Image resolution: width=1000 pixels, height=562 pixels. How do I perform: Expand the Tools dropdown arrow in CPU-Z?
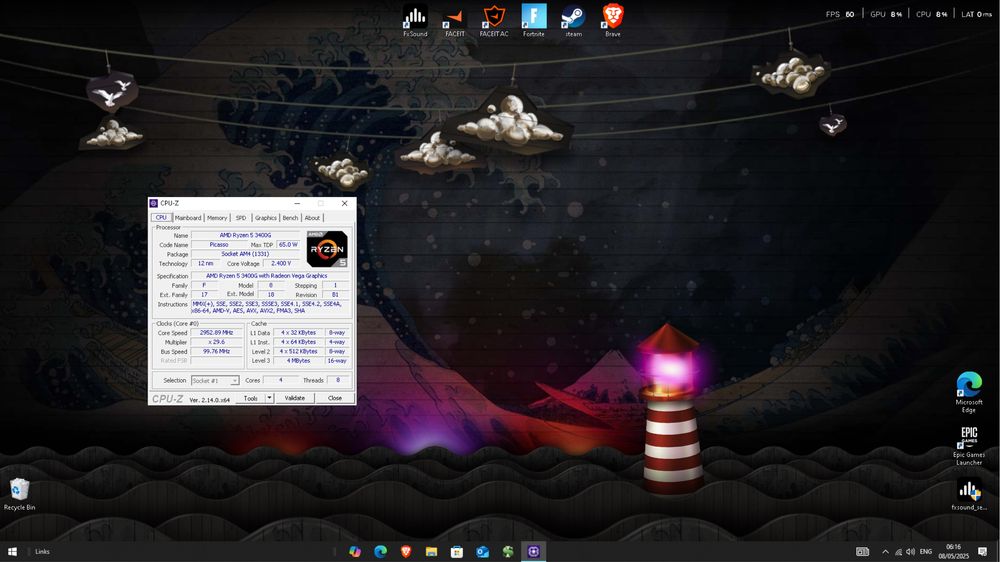coord(269,398)
